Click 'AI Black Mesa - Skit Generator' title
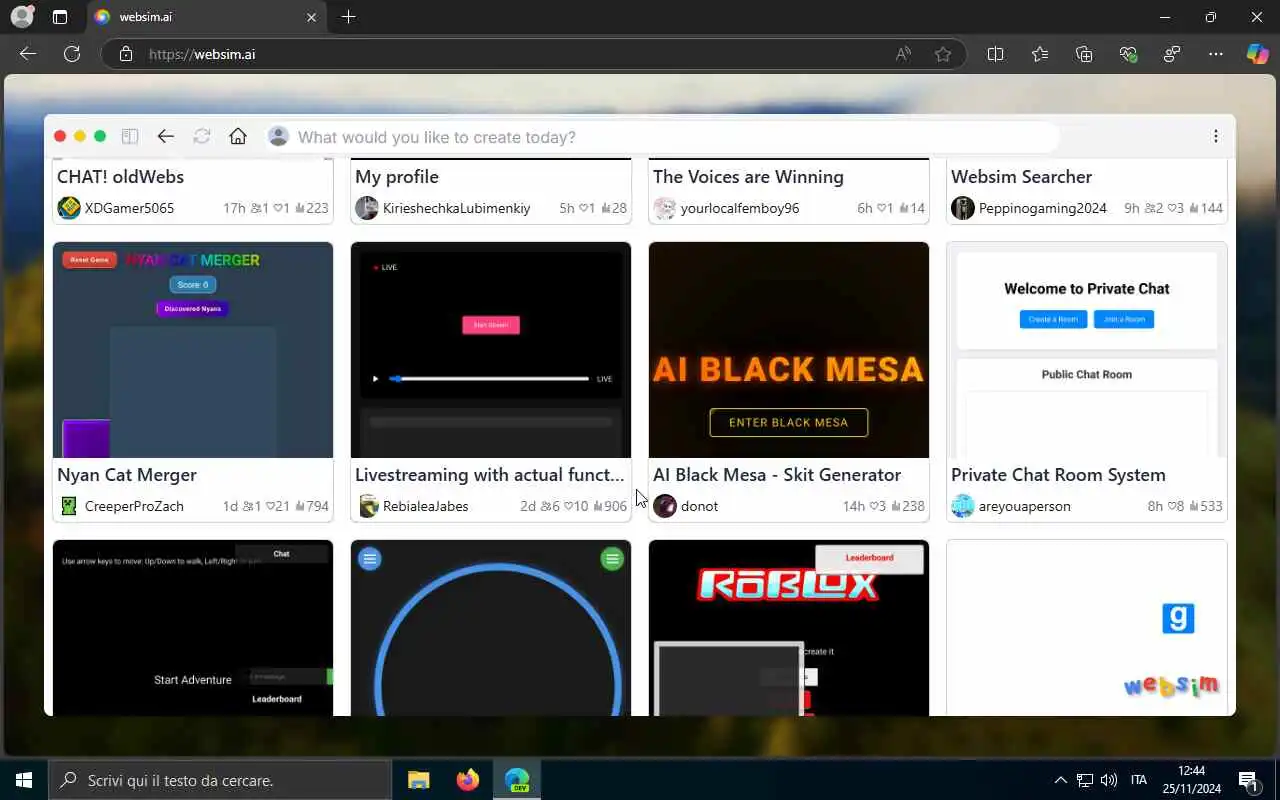Image resolution: width=1280 pixels, height=800 pixels. [777, 475]
